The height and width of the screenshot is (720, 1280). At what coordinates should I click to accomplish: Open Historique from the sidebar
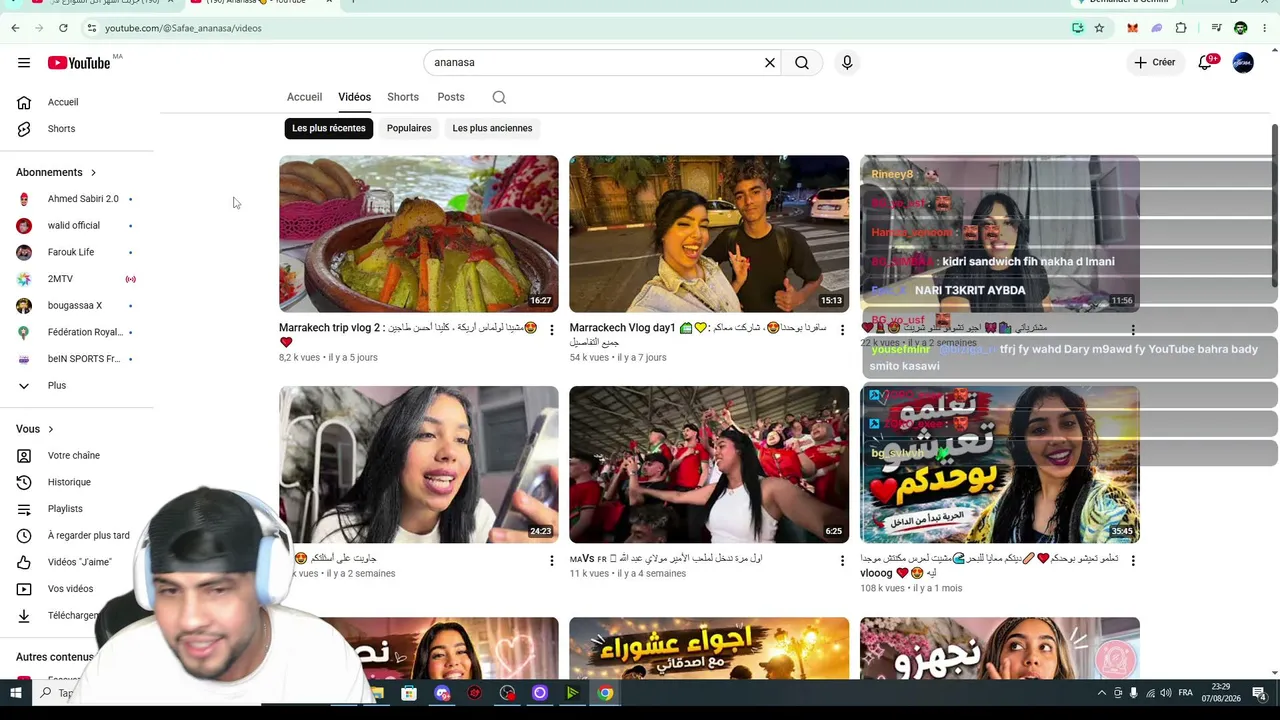pos(69,482)
